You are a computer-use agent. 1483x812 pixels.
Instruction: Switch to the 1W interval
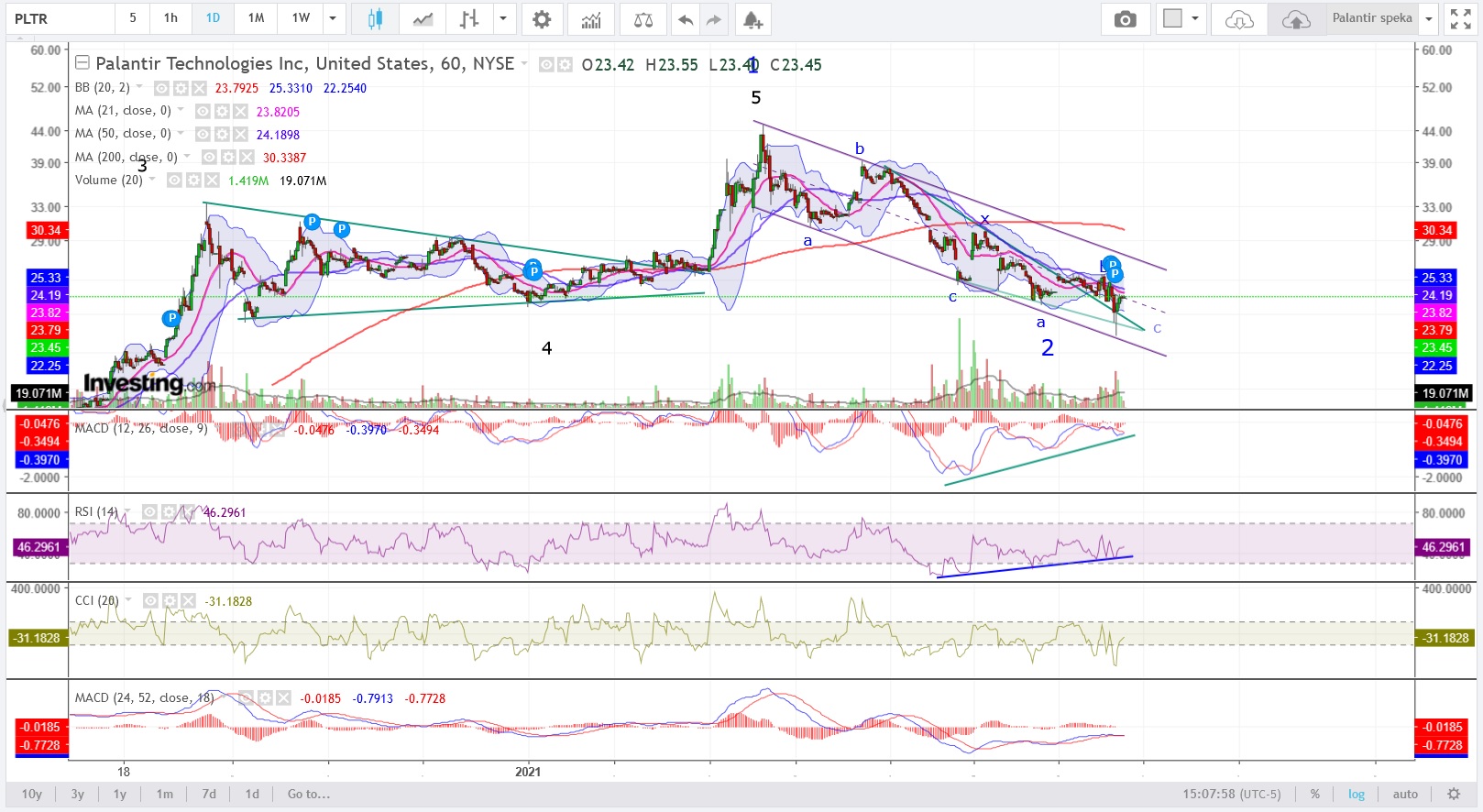tap(301, 18)
